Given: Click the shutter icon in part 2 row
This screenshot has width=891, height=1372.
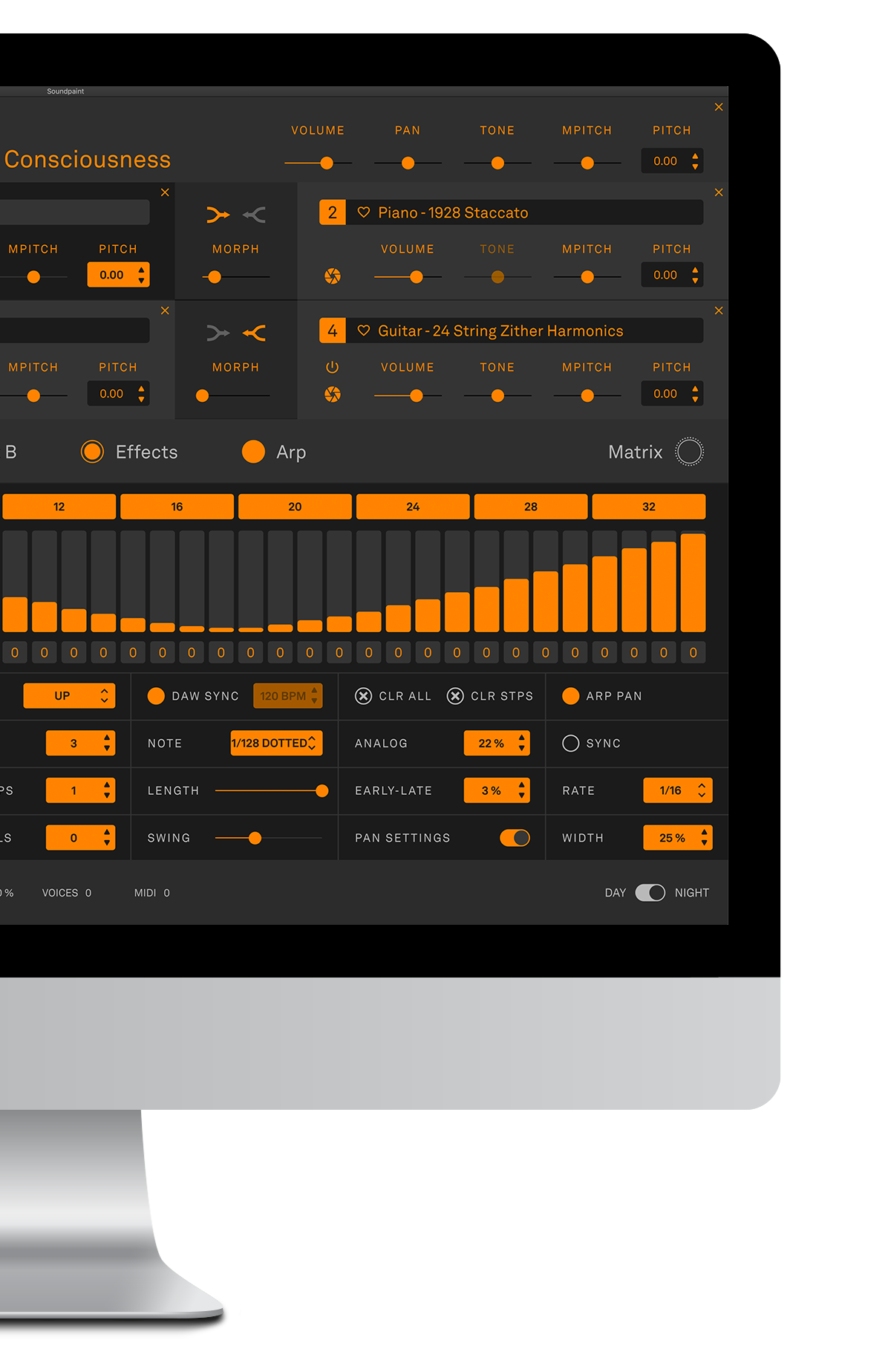Looking at the screenshot, I should (333, 276).
